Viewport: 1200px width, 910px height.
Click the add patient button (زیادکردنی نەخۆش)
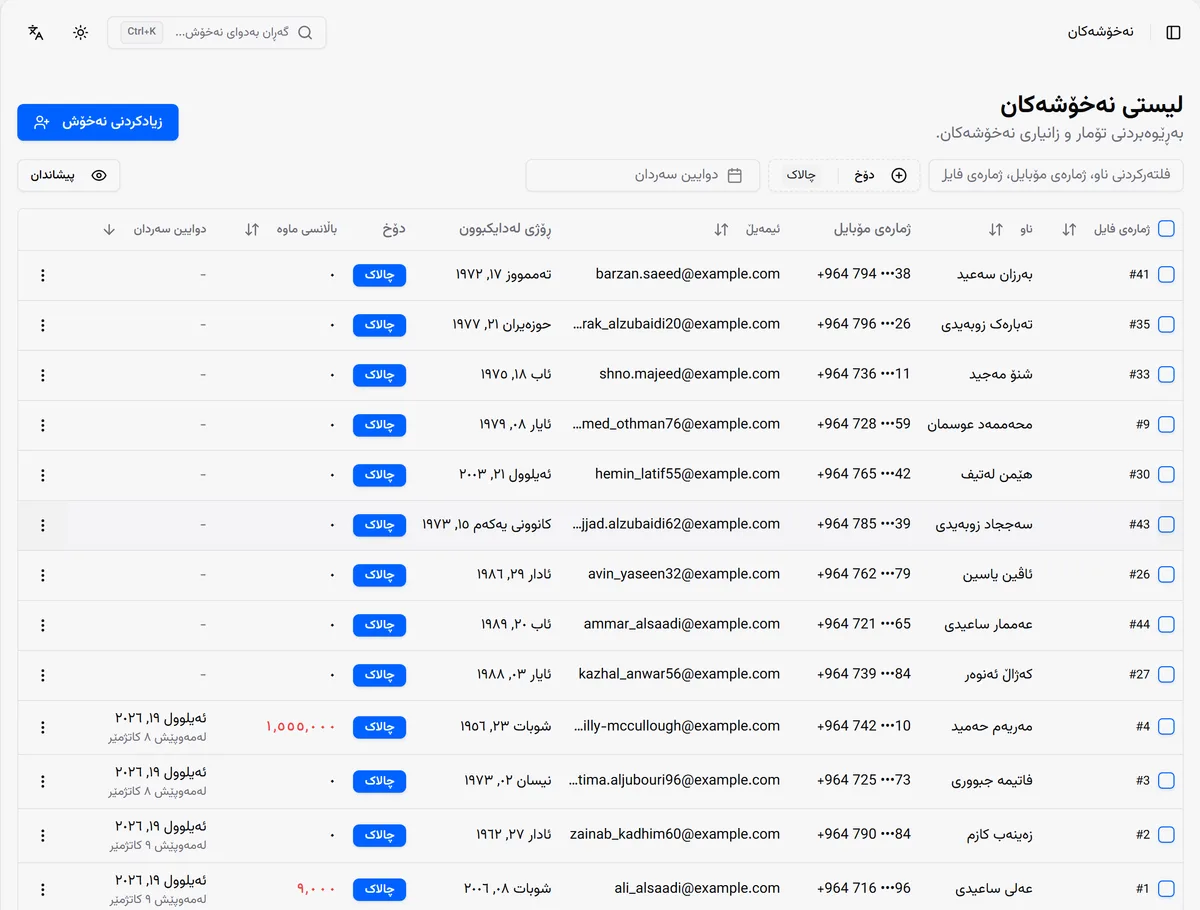point(98,122)
